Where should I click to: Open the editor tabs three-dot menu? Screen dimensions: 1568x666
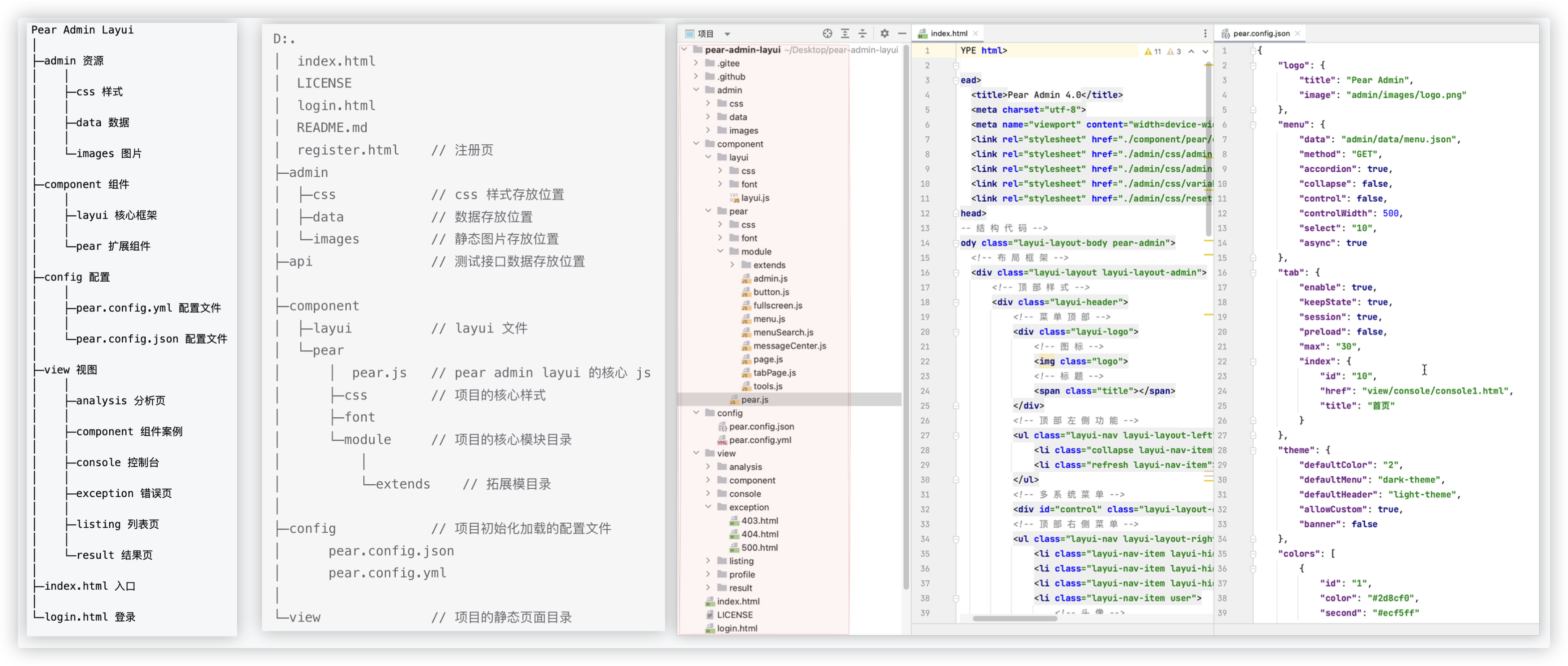coord(1205,33)
